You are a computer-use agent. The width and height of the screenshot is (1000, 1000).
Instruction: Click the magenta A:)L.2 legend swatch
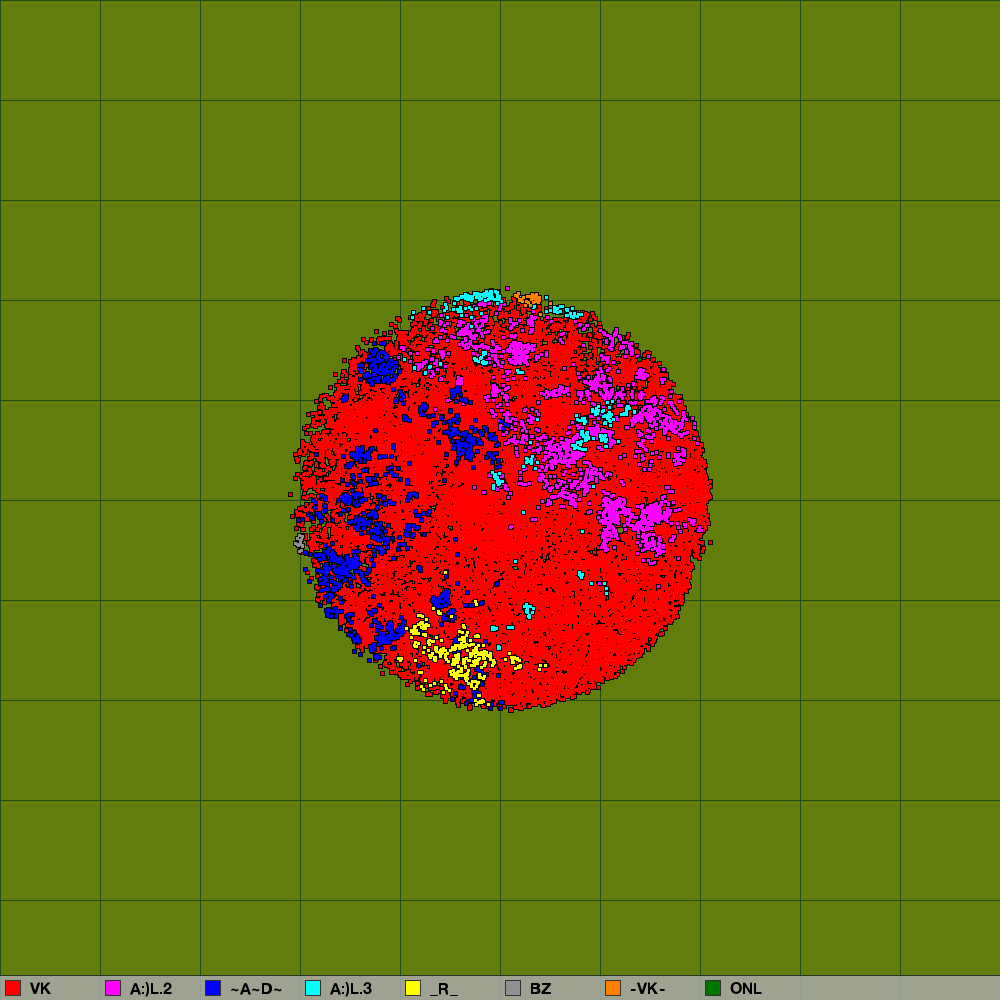113,988
